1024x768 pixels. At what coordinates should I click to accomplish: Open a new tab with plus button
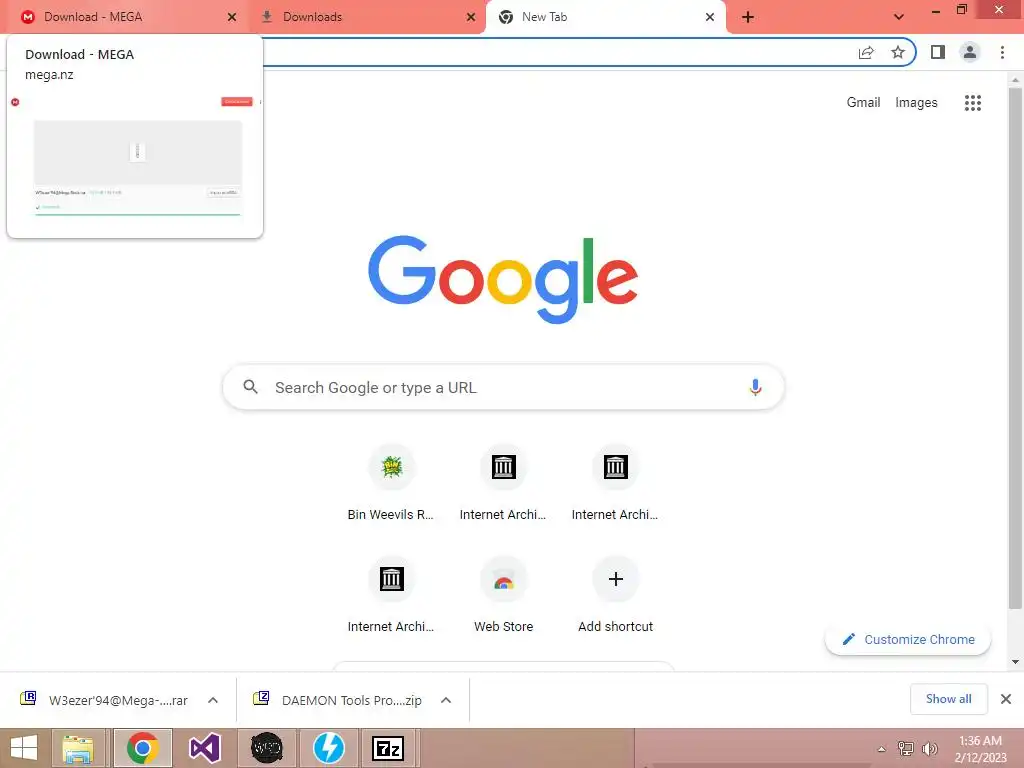(748, 18)
